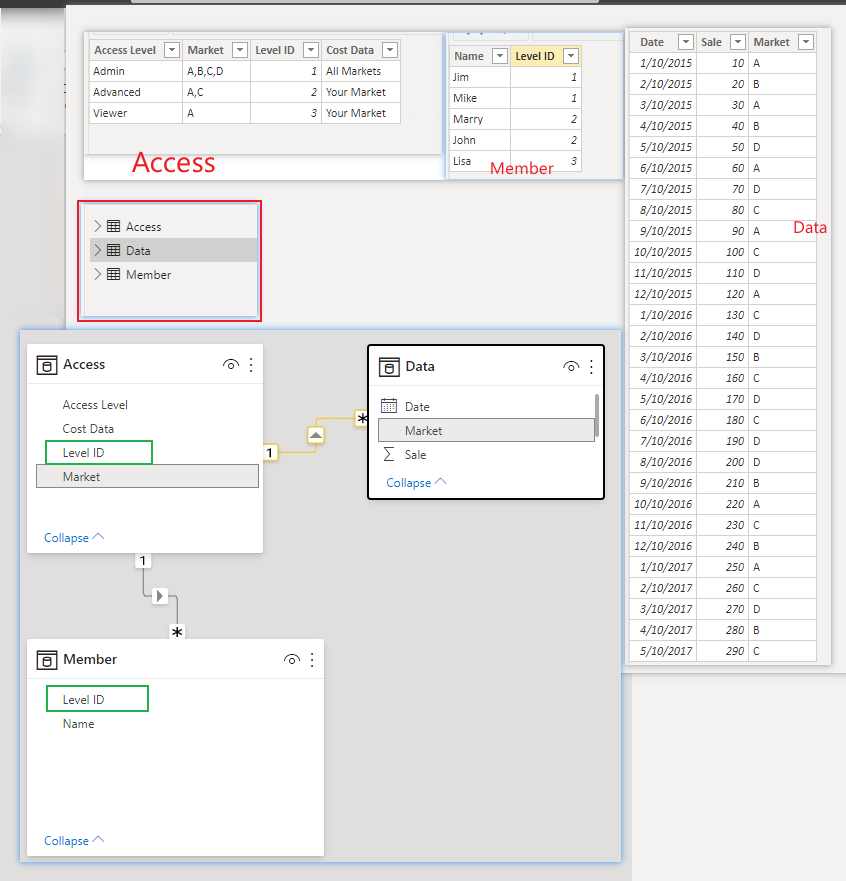Click the A,B,C,D market cell
The height and width of the screenshot is (881, 846).
[x=217, y=71]
